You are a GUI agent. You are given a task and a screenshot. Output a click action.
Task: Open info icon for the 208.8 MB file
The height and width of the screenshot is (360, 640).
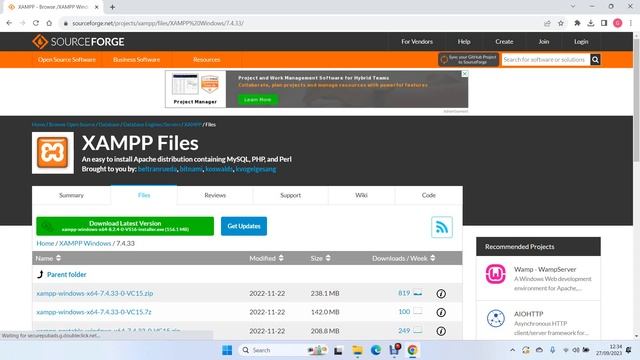pos(441,331)
